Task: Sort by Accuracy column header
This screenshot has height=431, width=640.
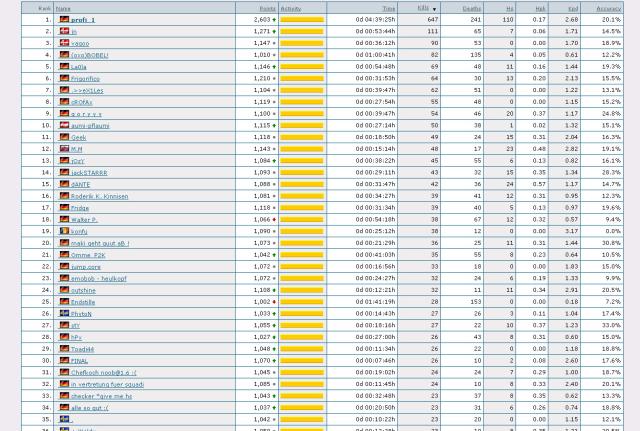Action: coord(608,8)
